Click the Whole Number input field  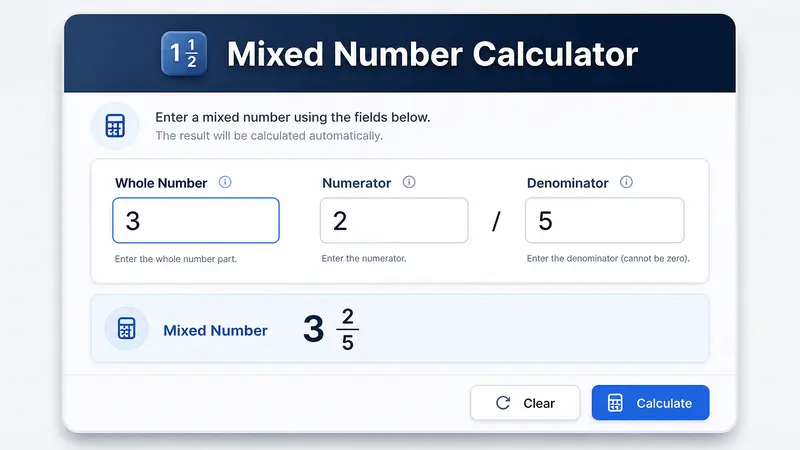click(x=196, y=220)
